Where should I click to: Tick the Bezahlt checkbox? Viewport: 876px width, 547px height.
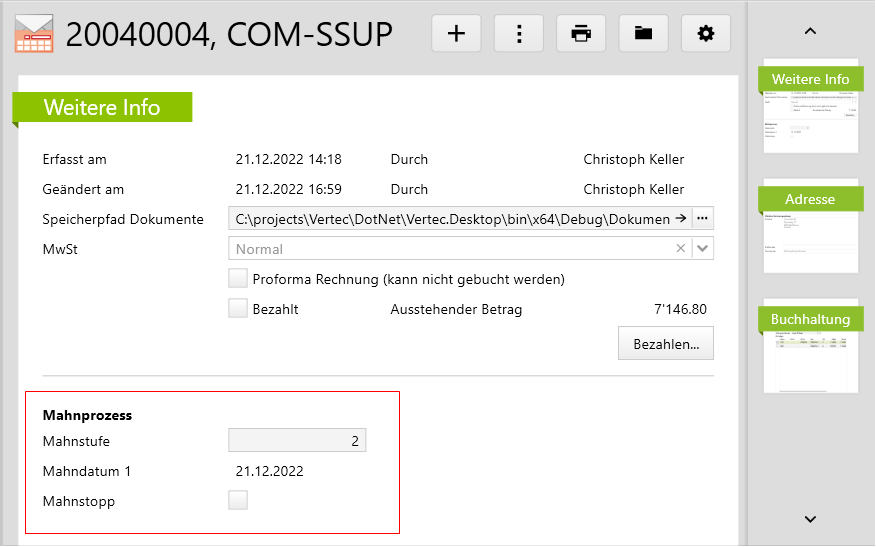pyautogui.click(x=238, y=309)
